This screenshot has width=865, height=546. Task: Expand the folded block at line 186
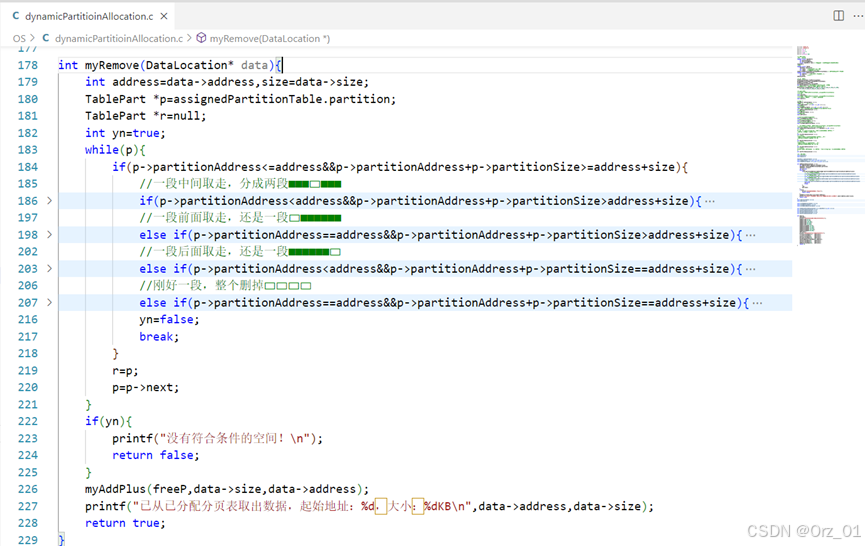49,201
